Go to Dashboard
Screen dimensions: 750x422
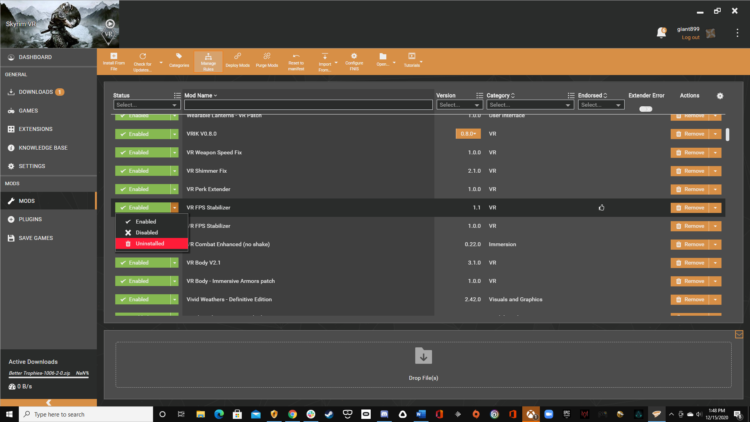pos(48,57)
